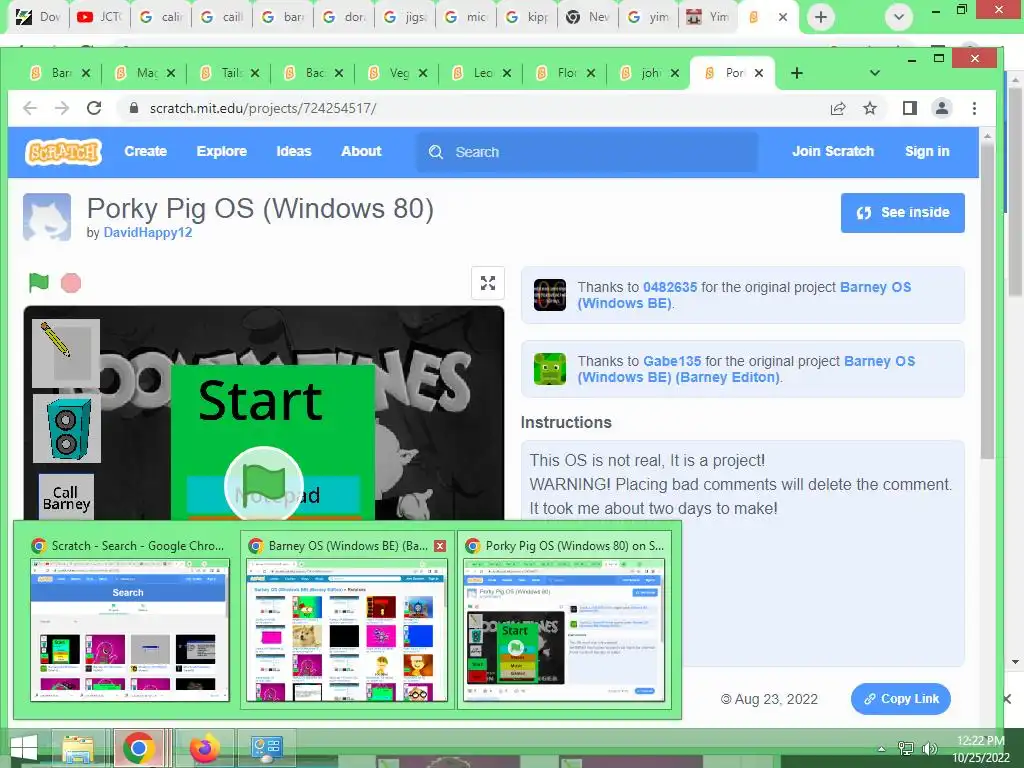Go back in the front Chrome window
The width and height of the screenshot is (1024, 768).
click(30, 108)
